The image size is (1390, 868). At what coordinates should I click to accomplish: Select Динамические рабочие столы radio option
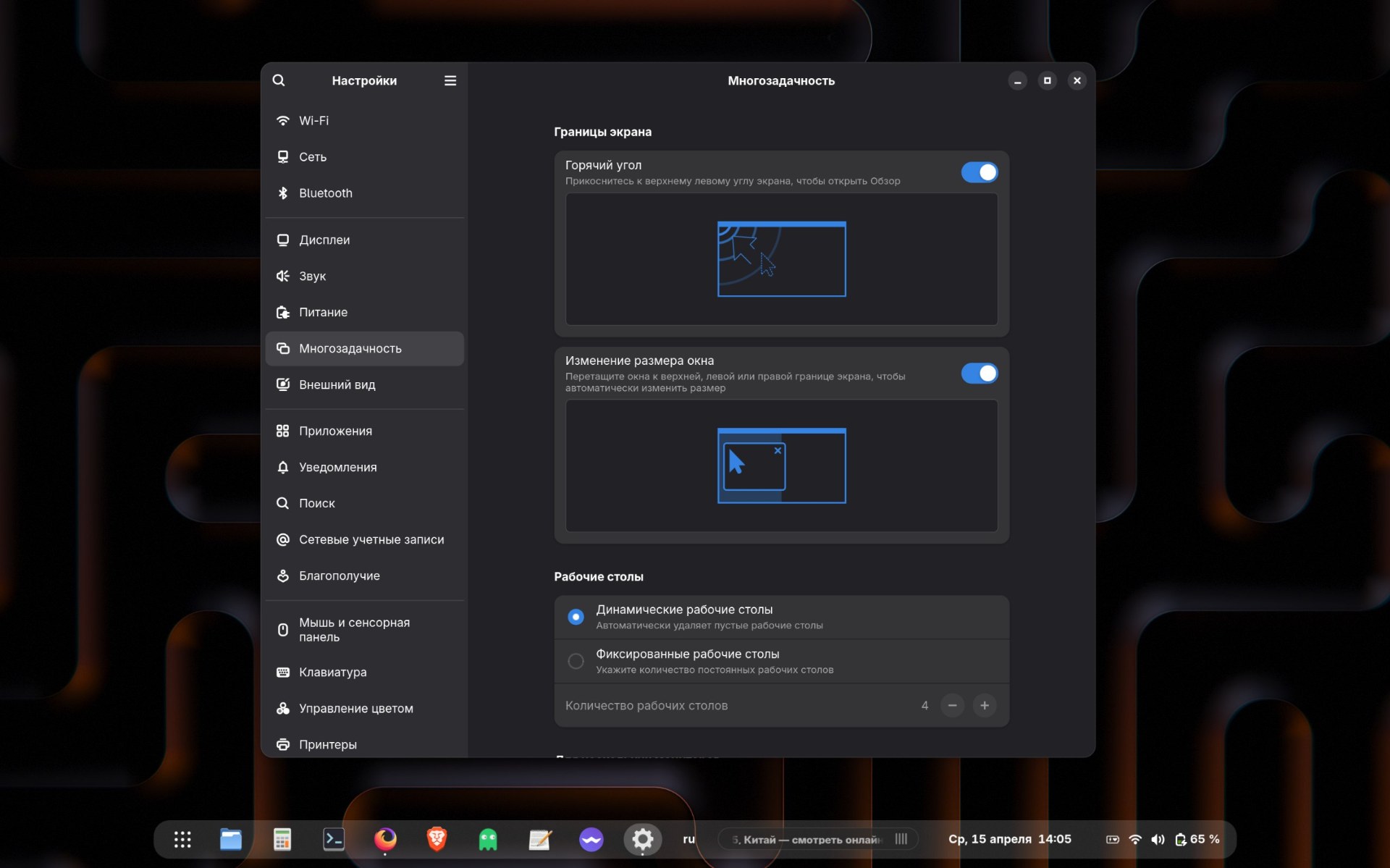tap(576, 617)
